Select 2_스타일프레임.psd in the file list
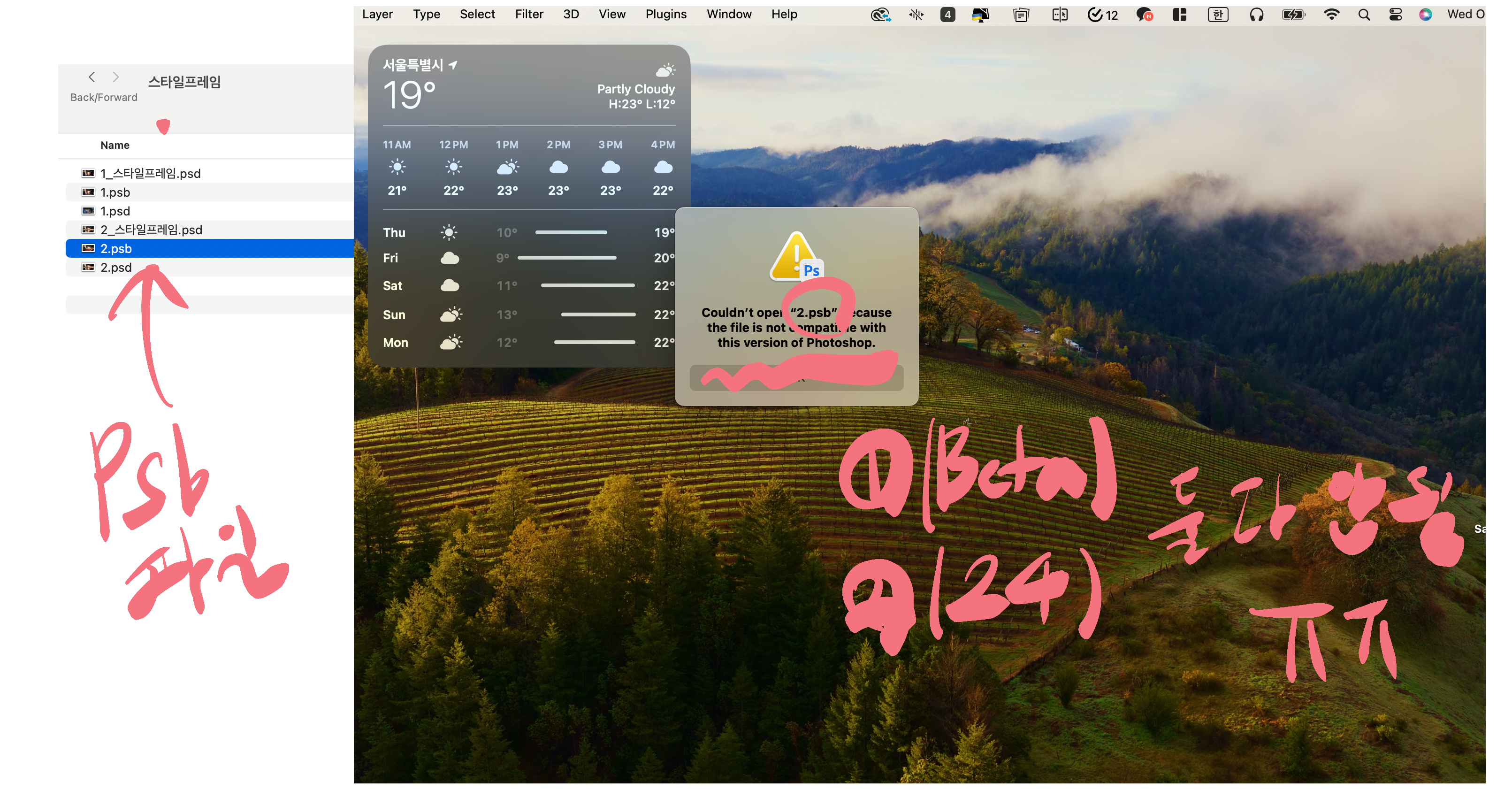This screenshot has height=790, width=1512. tap(151, 230)
